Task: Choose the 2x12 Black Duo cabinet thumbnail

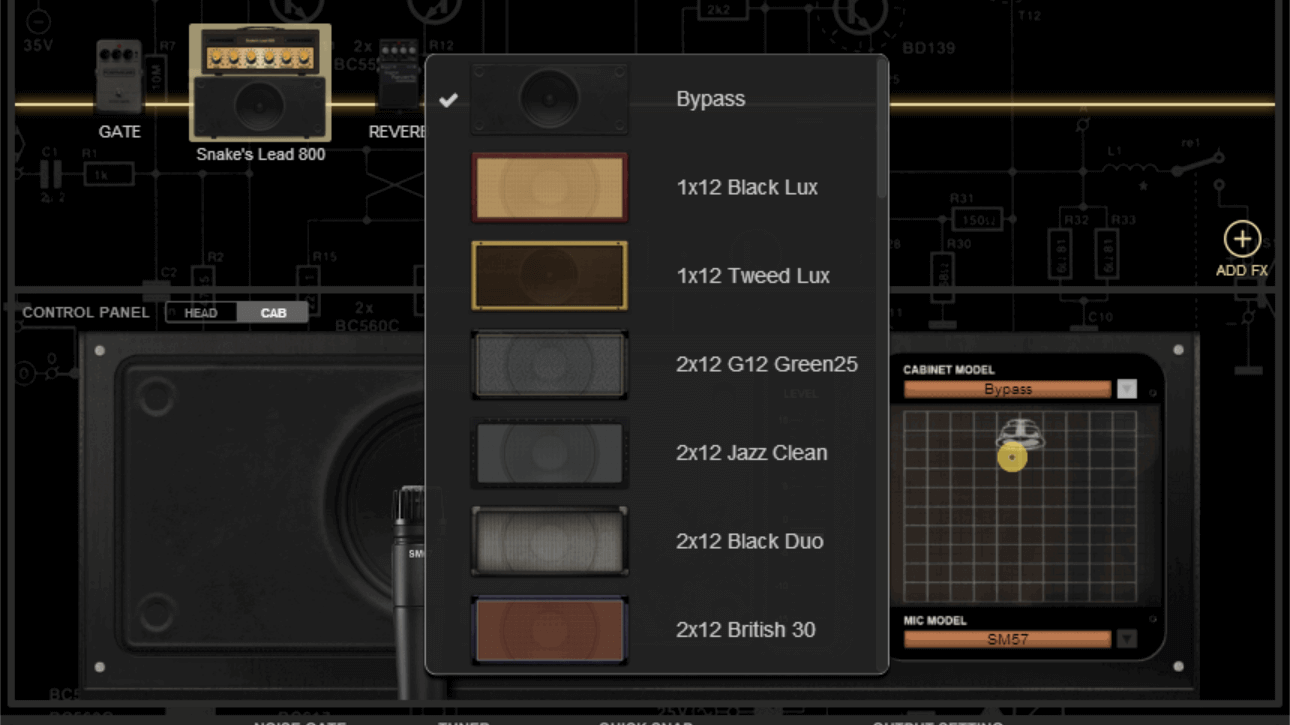Action: pos(550,541)
